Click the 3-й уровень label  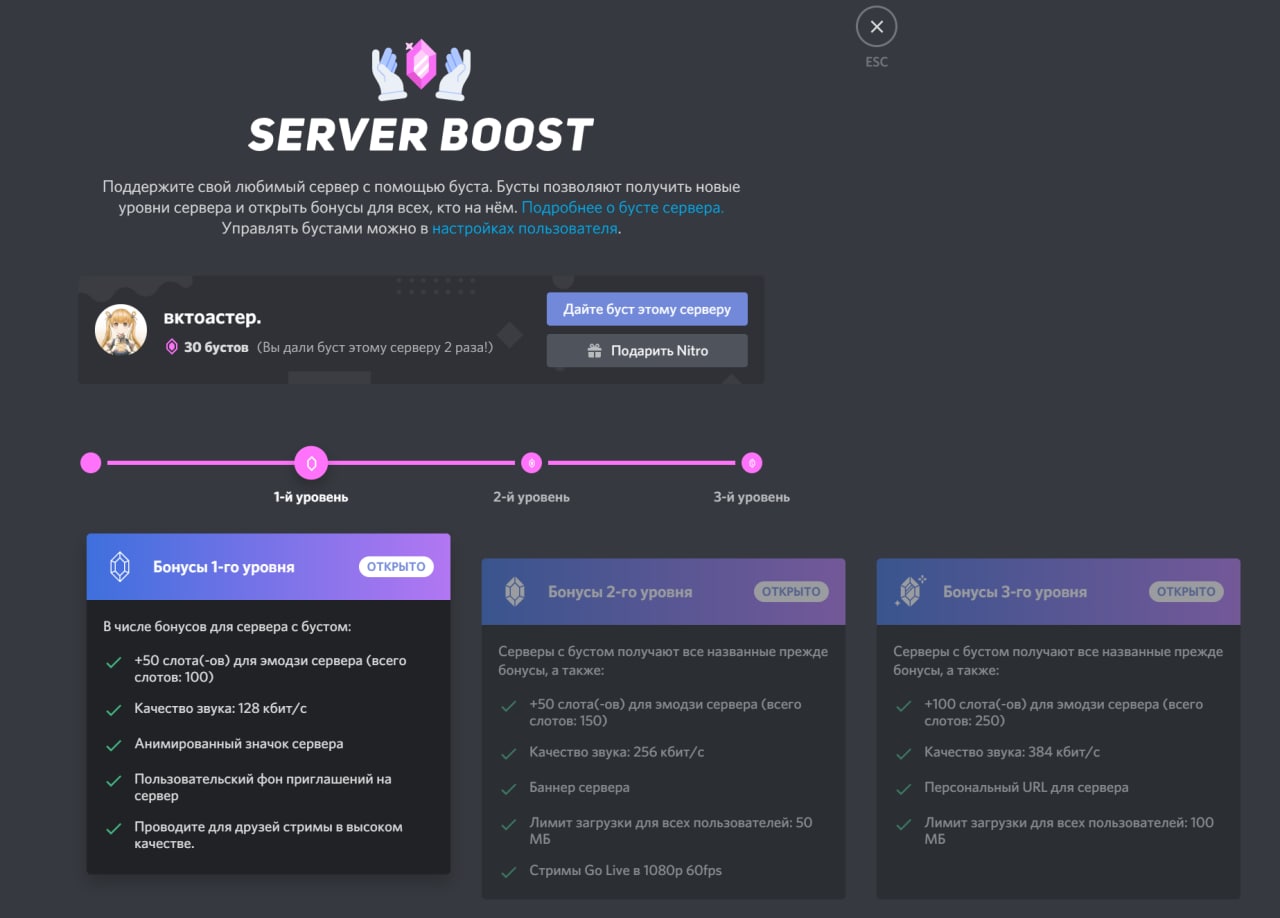pyautogui.click(x=751, y=497)
